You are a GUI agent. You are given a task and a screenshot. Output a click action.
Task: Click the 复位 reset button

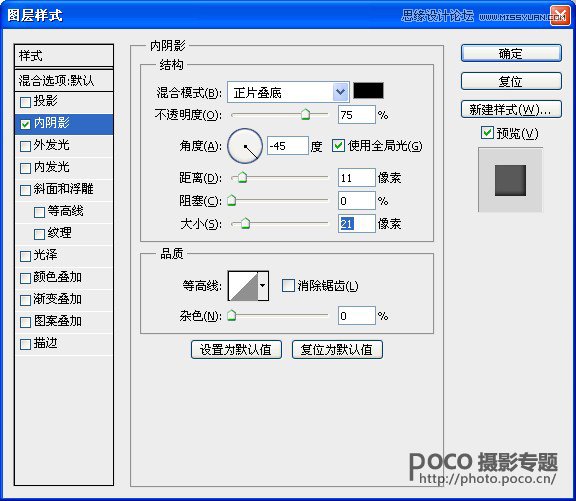click(x=511, y=82)
